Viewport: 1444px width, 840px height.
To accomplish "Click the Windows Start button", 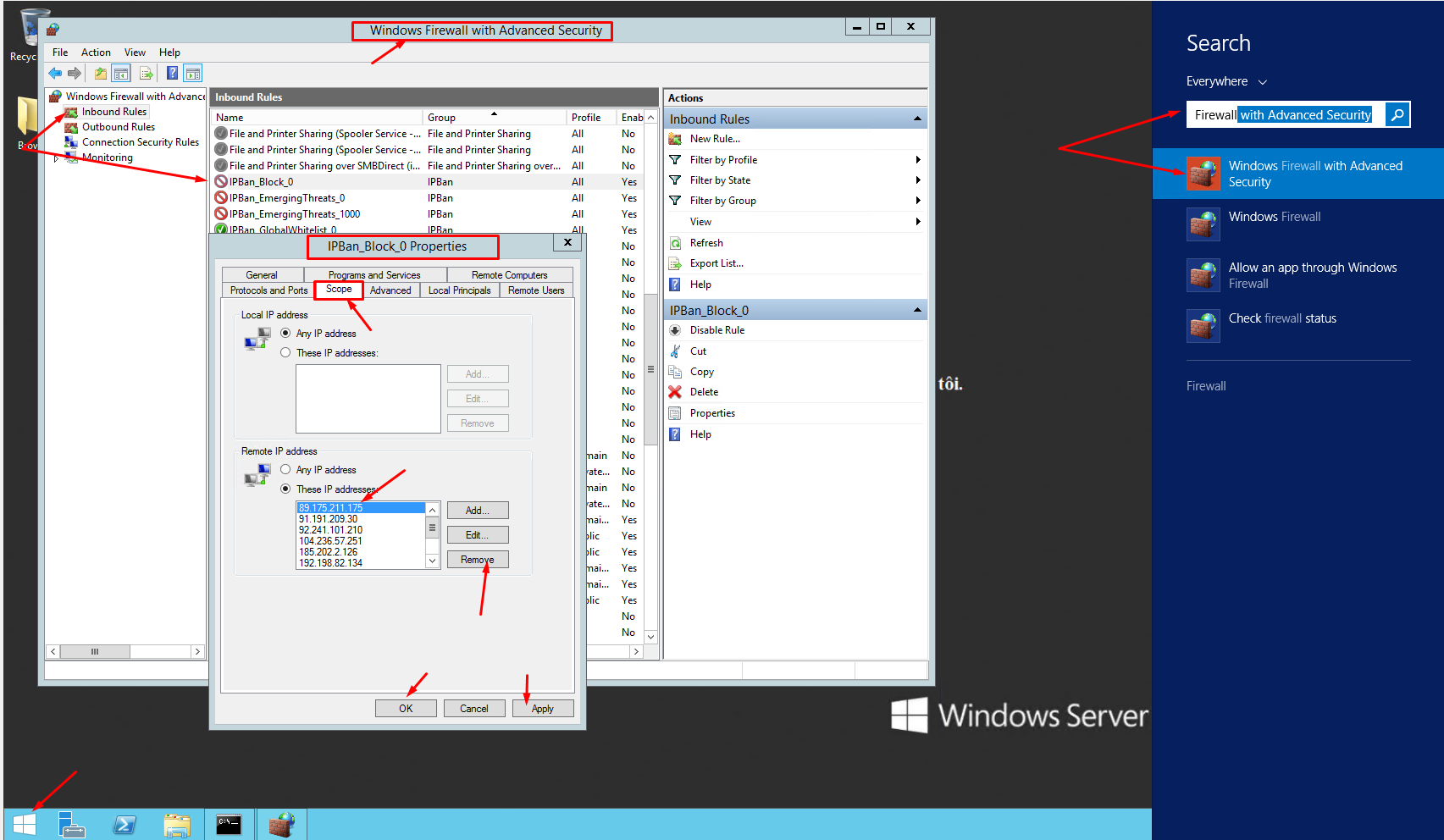I will [x=25, y=824].
